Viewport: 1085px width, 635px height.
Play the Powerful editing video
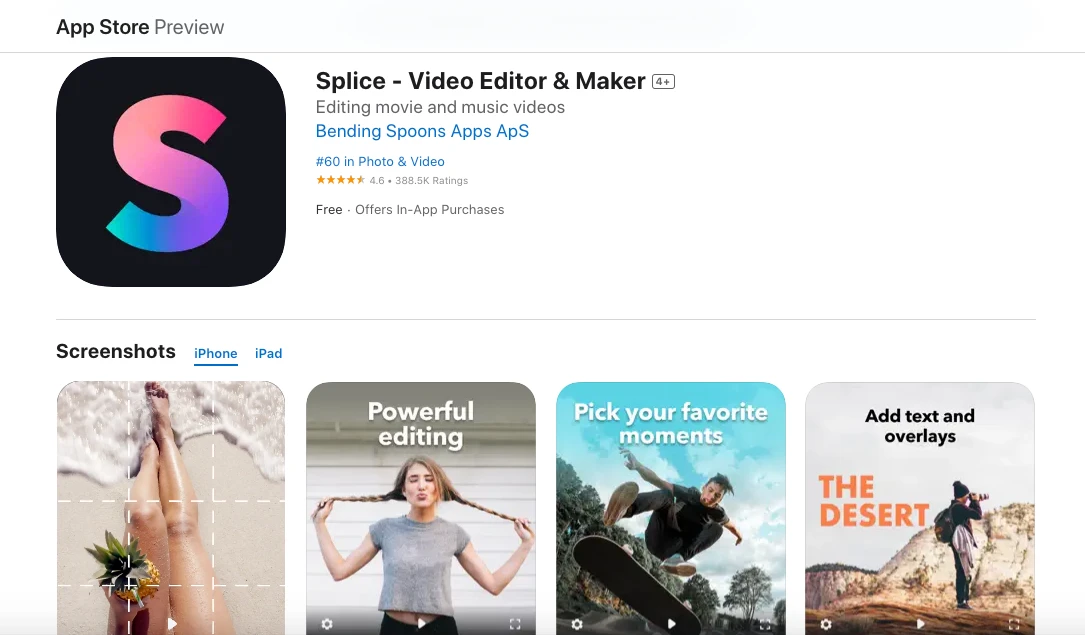coord(421,624)
